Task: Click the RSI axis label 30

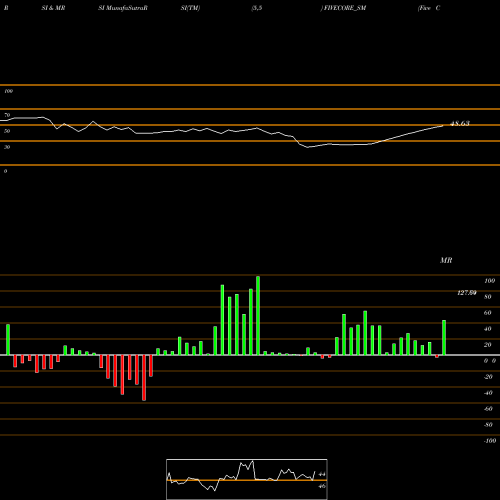Action: coord(7,147)
